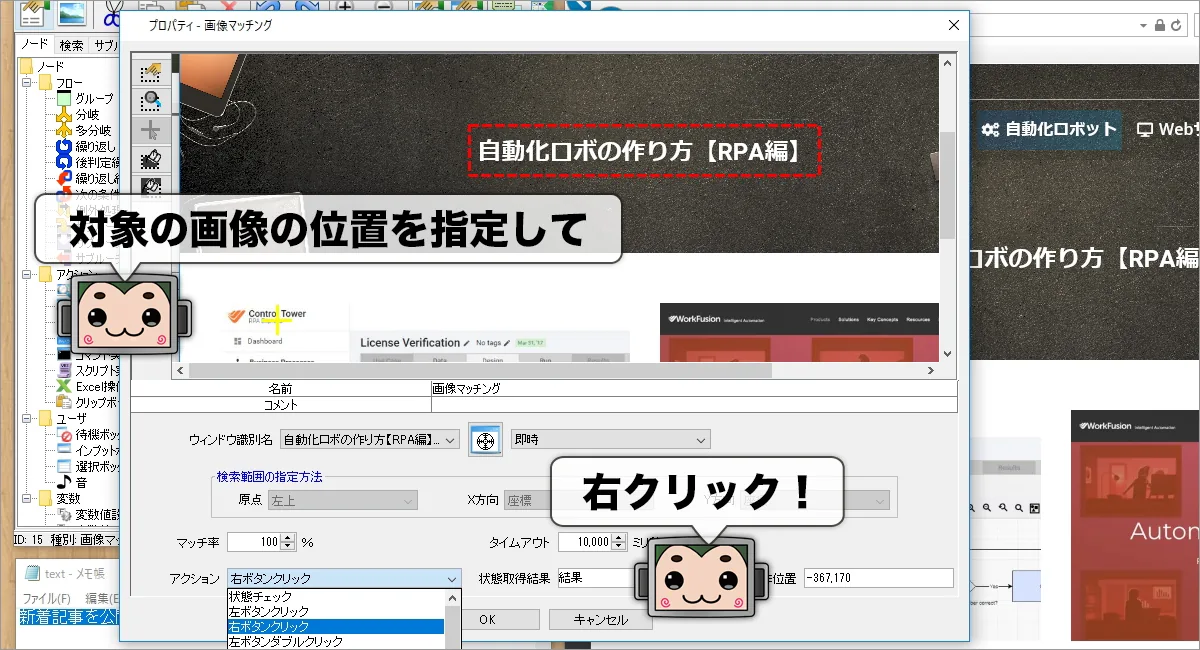Open the 即時 timing dropdown
The height and width of the screenshot is (650, 1200).
[610, 440]
